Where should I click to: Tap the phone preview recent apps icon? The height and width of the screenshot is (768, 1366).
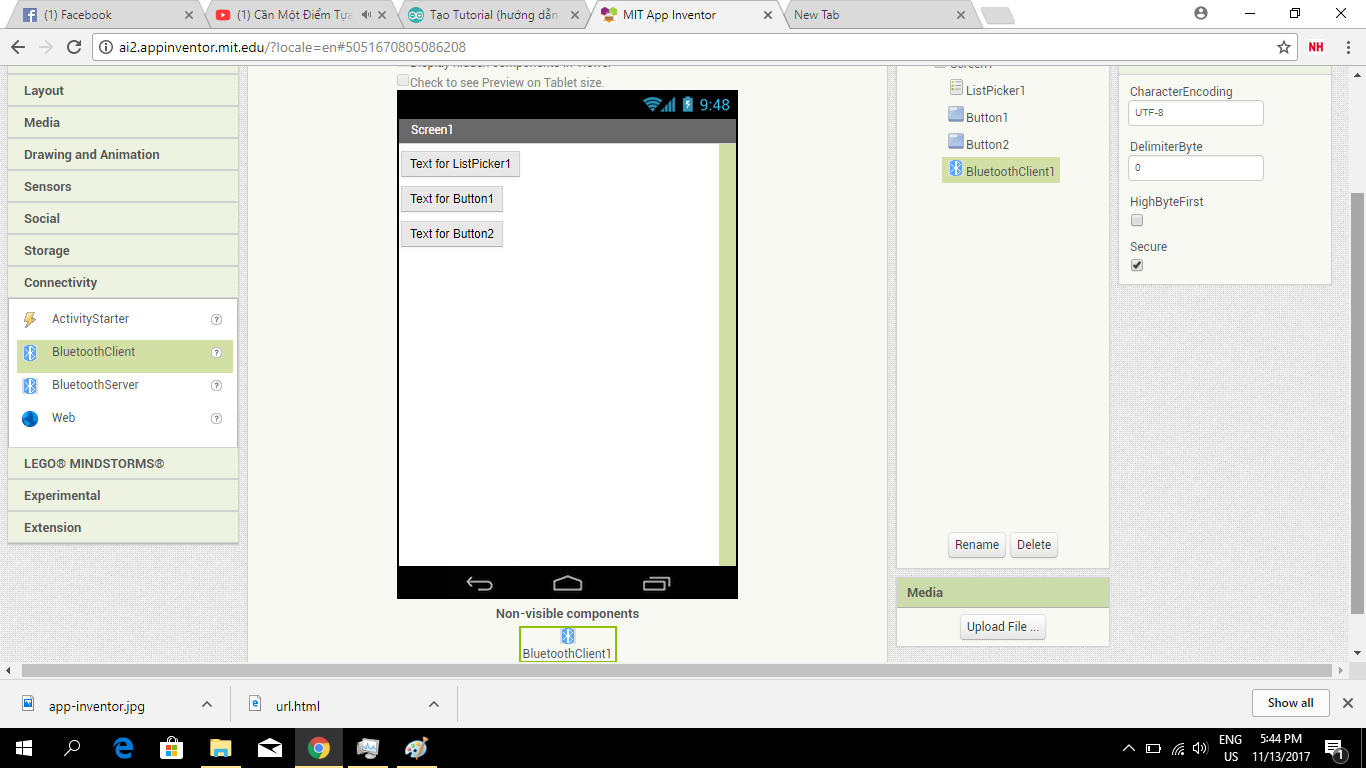(x=657, y=583)
